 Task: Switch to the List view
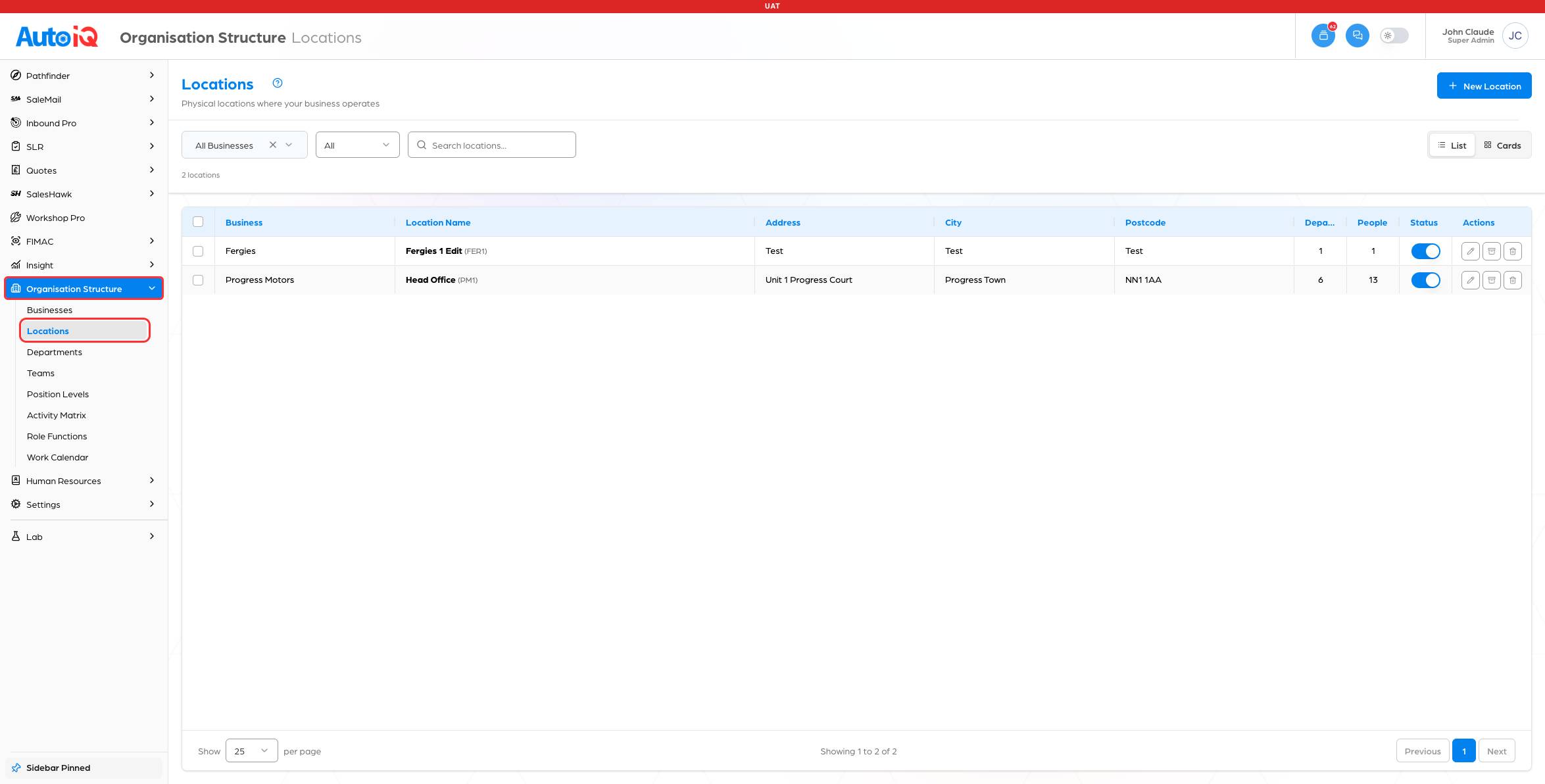[x=1452, y=145]
